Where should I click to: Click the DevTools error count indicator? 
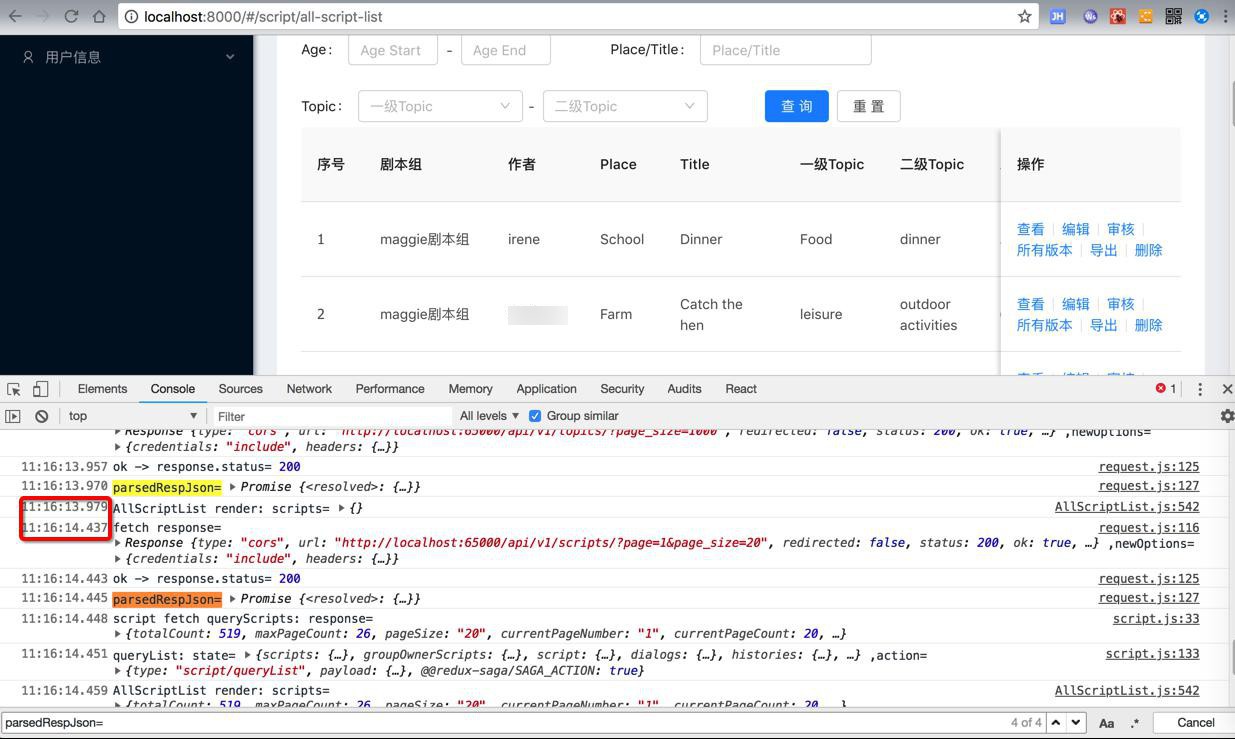point(1166,389)
